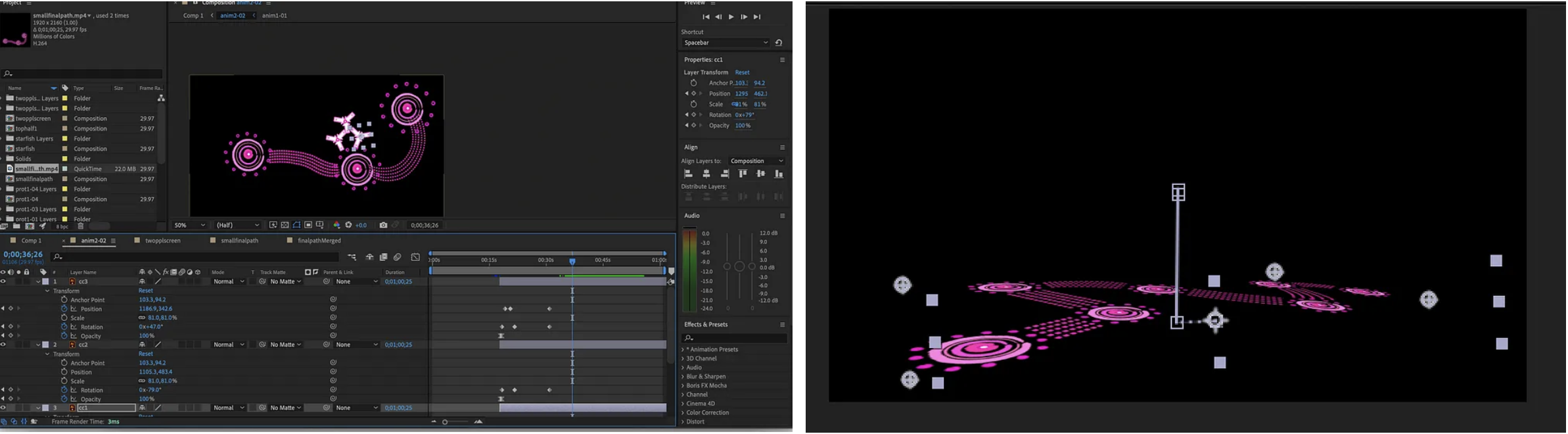The width and height of the screenshot is (1568, 434).
Task: Toggle the shy switch for layer cc3
Action: pos(142,281)
